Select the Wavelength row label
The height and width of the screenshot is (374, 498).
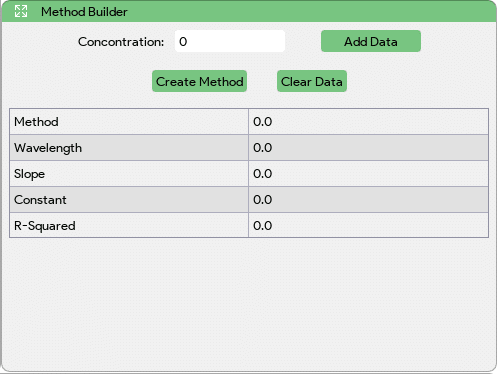pyautogui.click(x=48, y=148)
